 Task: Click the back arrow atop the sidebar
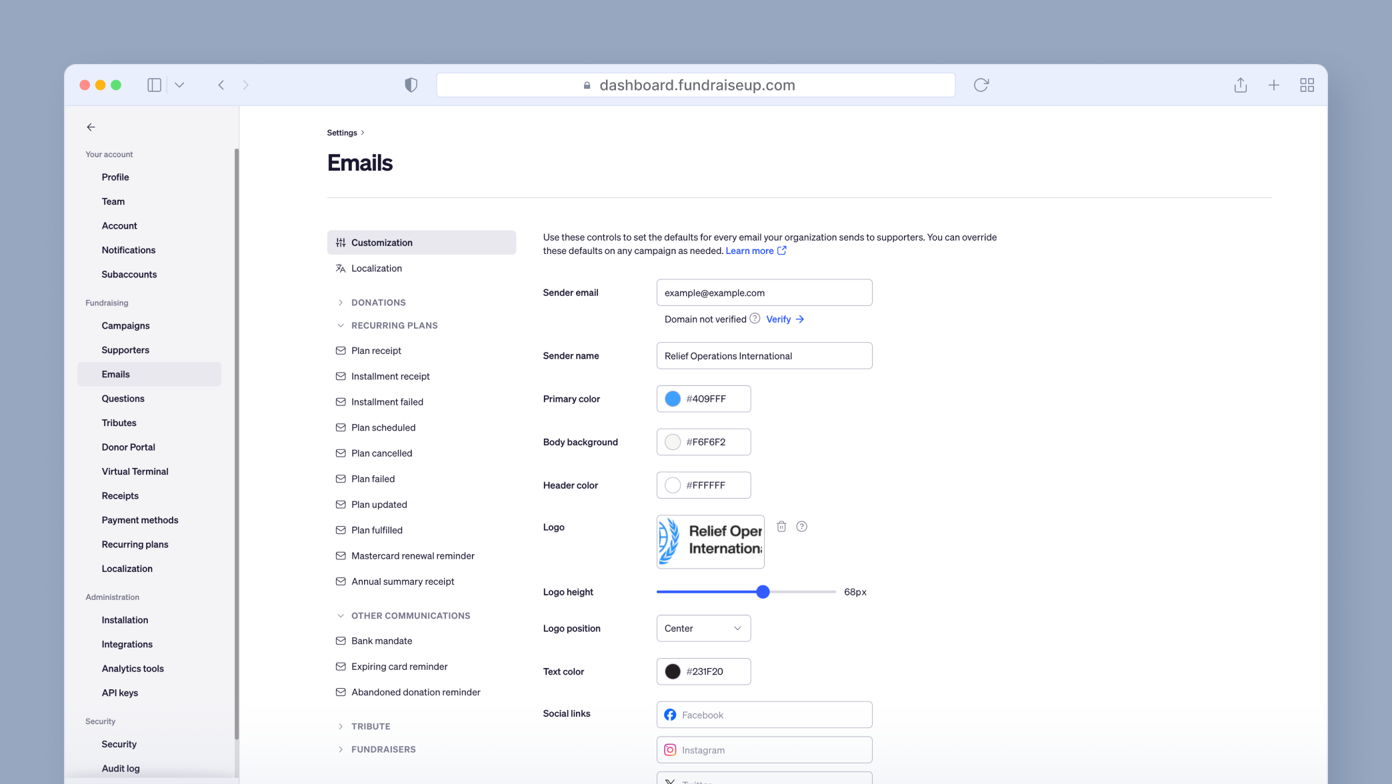90,127
